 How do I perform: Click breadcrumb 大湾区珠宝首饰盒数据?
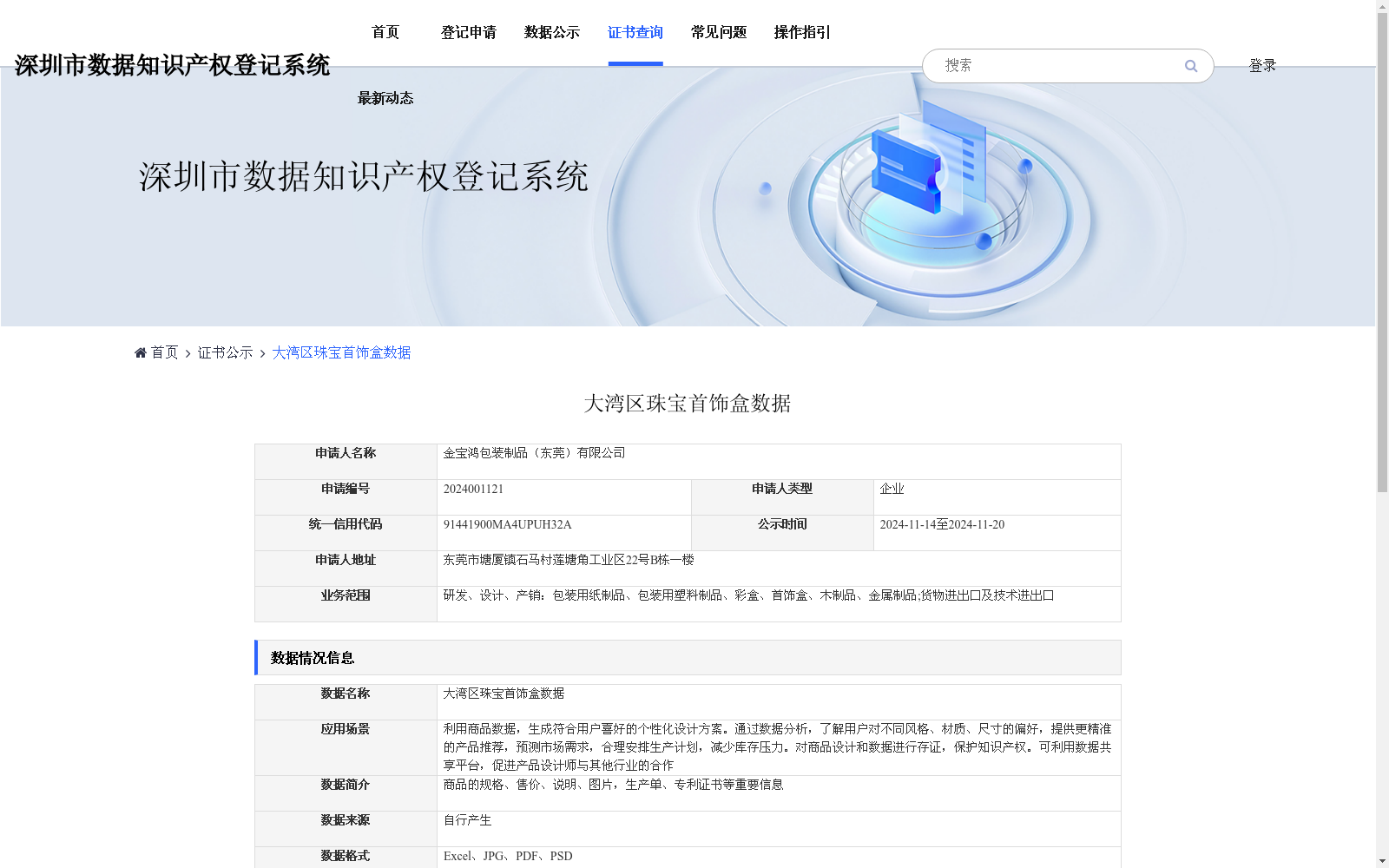point(342,352)
